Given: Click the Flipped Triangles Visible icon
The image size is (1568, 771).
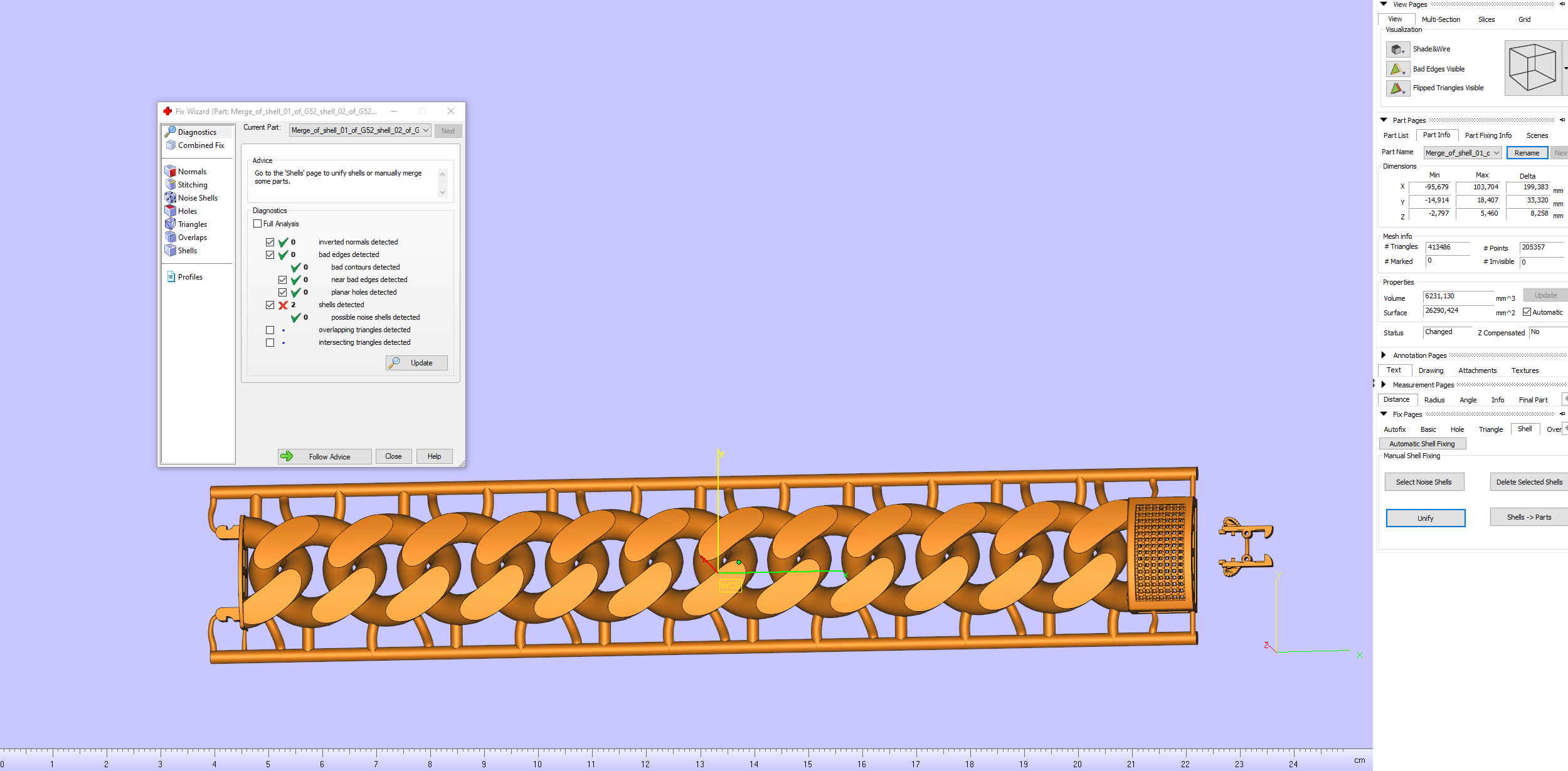Looking at the screenshot, I should point(1397,88).
